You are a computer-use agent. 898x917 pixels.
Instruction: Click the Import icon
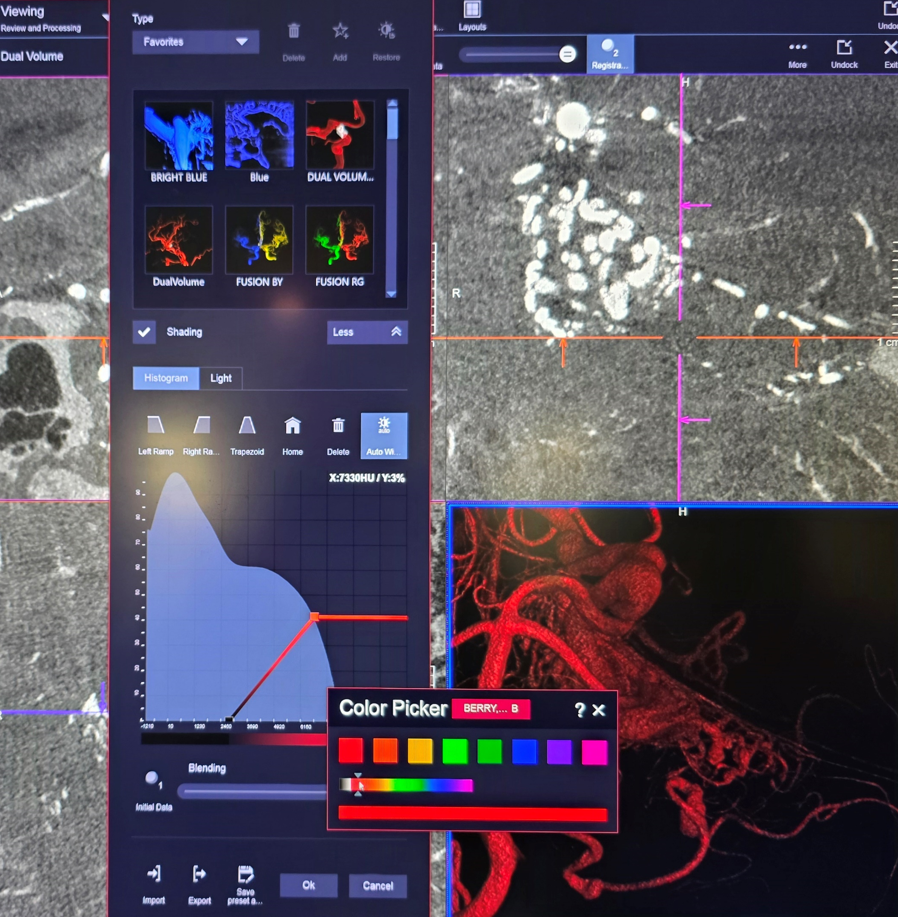tap(153, 876)
